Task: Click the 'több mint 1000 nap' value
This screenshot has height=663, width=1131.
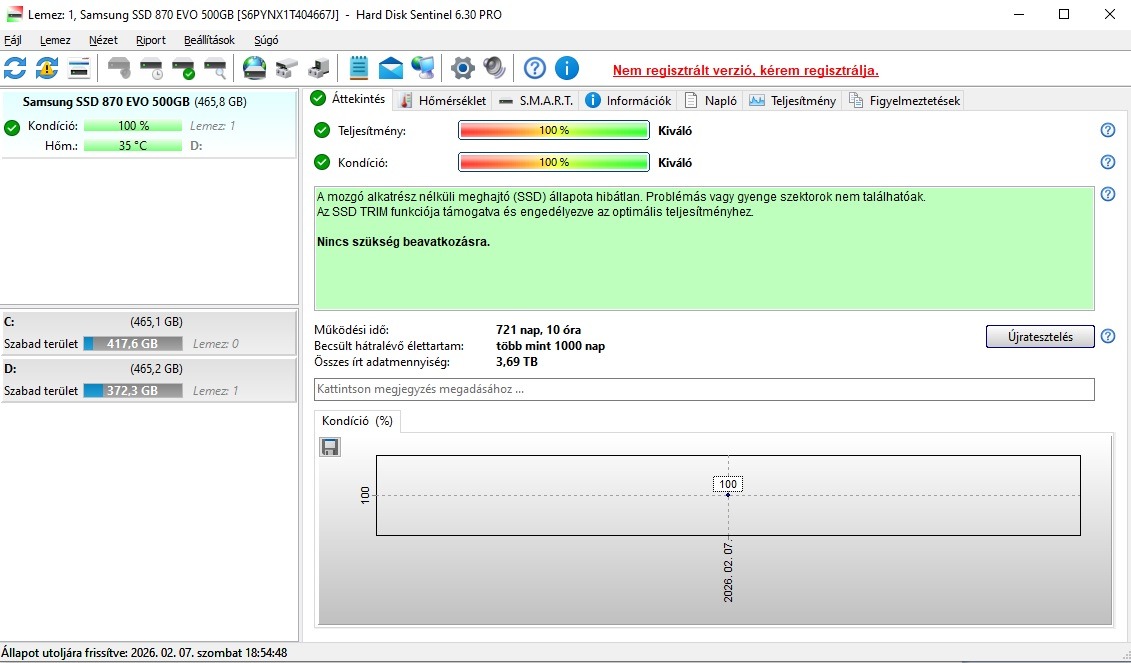Action: 550,346
